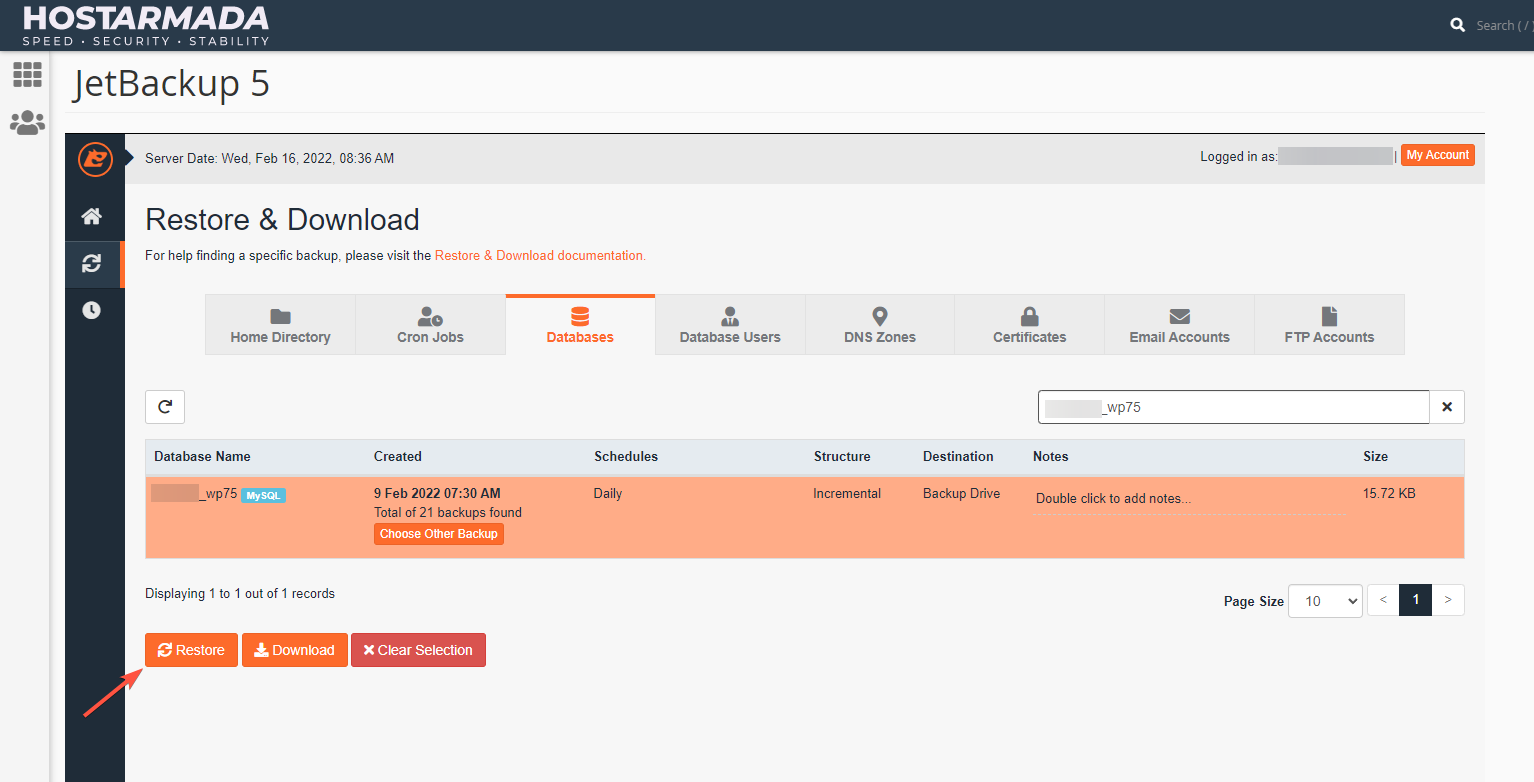The image size is (1534, 782).
Task: Click the refresh list icon button
Action: (165, 407)
